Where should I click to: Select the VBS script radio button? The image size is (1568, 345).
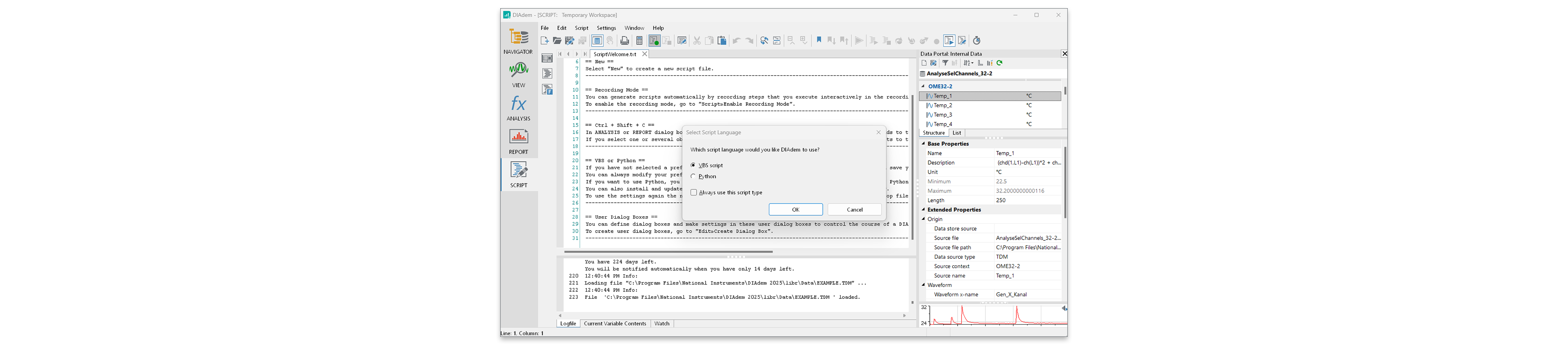(693, 165)
